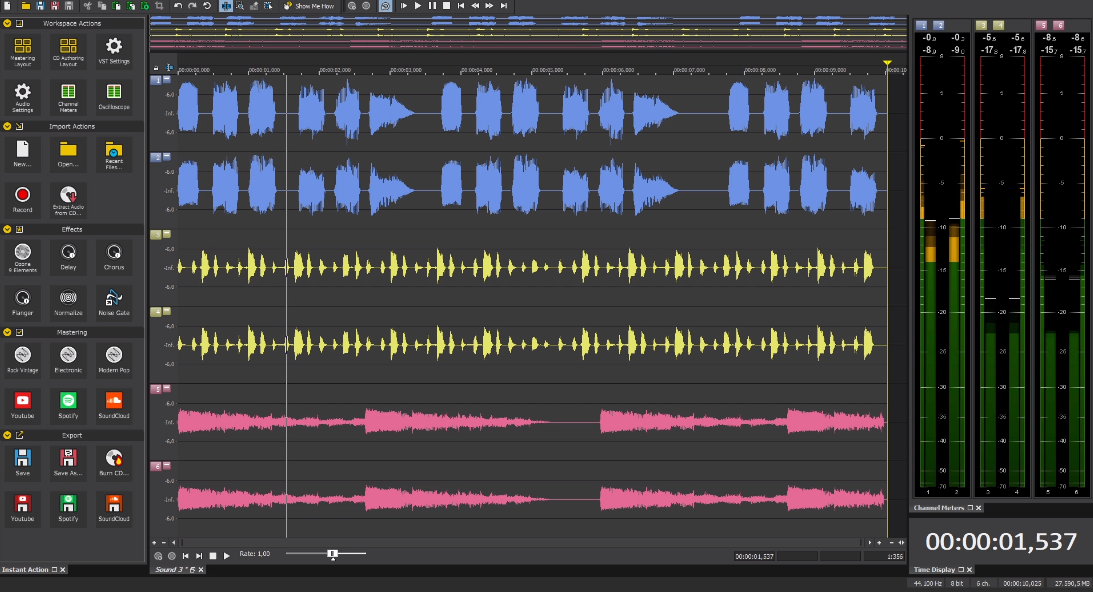The image size is (1093, 592).
Task: Adjust the playback Rate slider
Action: [333, 552]
